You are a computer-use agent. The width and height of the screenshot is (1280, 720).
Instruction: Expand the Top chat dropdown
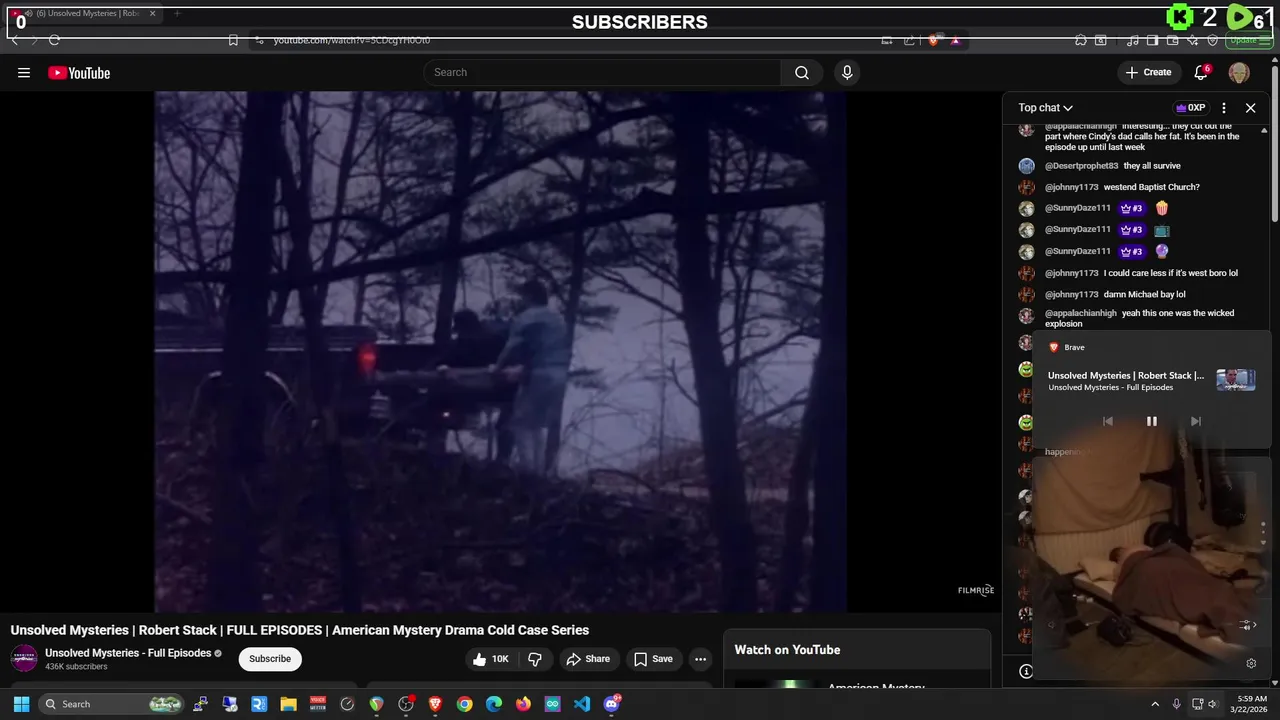[x=1045, y=108]
